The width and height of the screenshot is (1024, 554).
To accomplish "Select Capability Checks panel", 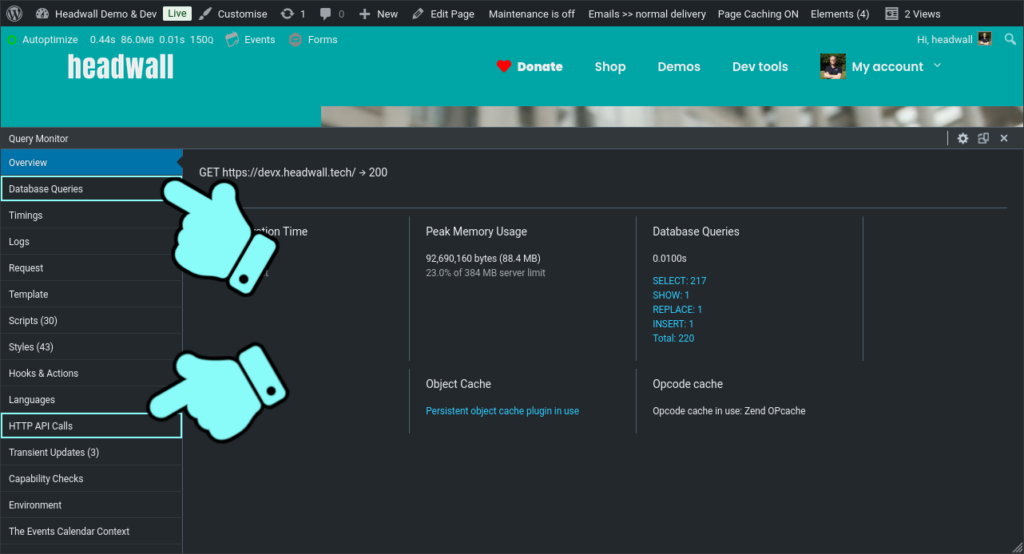I will pos(91,479).
